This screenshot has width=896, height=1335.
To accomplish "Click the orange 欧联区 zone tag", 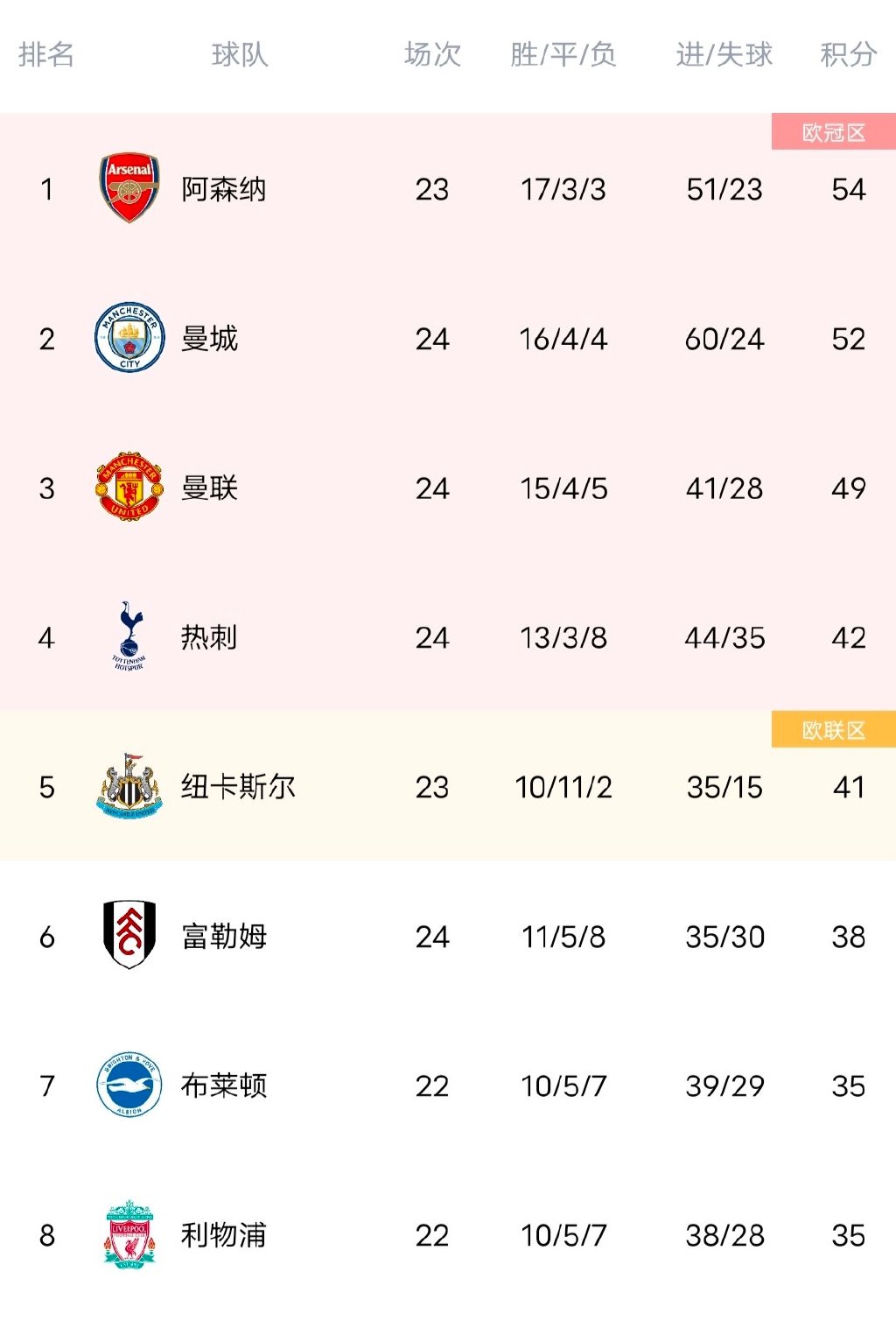I will (833, 730).
